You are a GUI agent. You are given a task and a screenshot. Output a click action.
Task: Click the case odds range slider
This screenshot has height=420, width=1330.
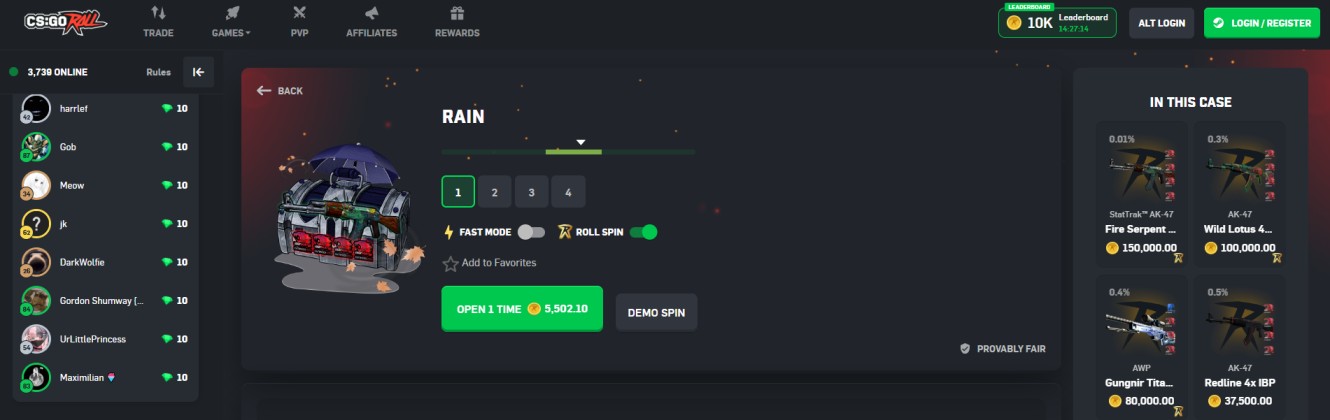(568, 151)
